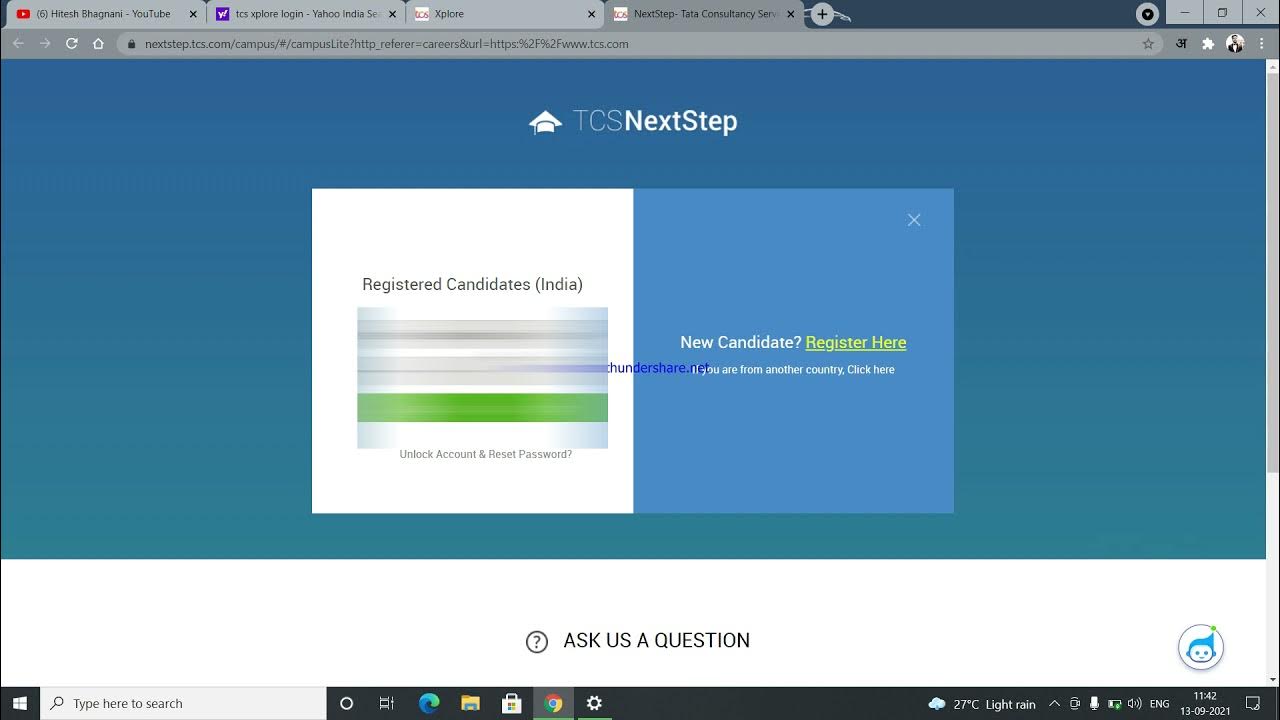
Task: View site security lock info
Action: click(131, 44)
